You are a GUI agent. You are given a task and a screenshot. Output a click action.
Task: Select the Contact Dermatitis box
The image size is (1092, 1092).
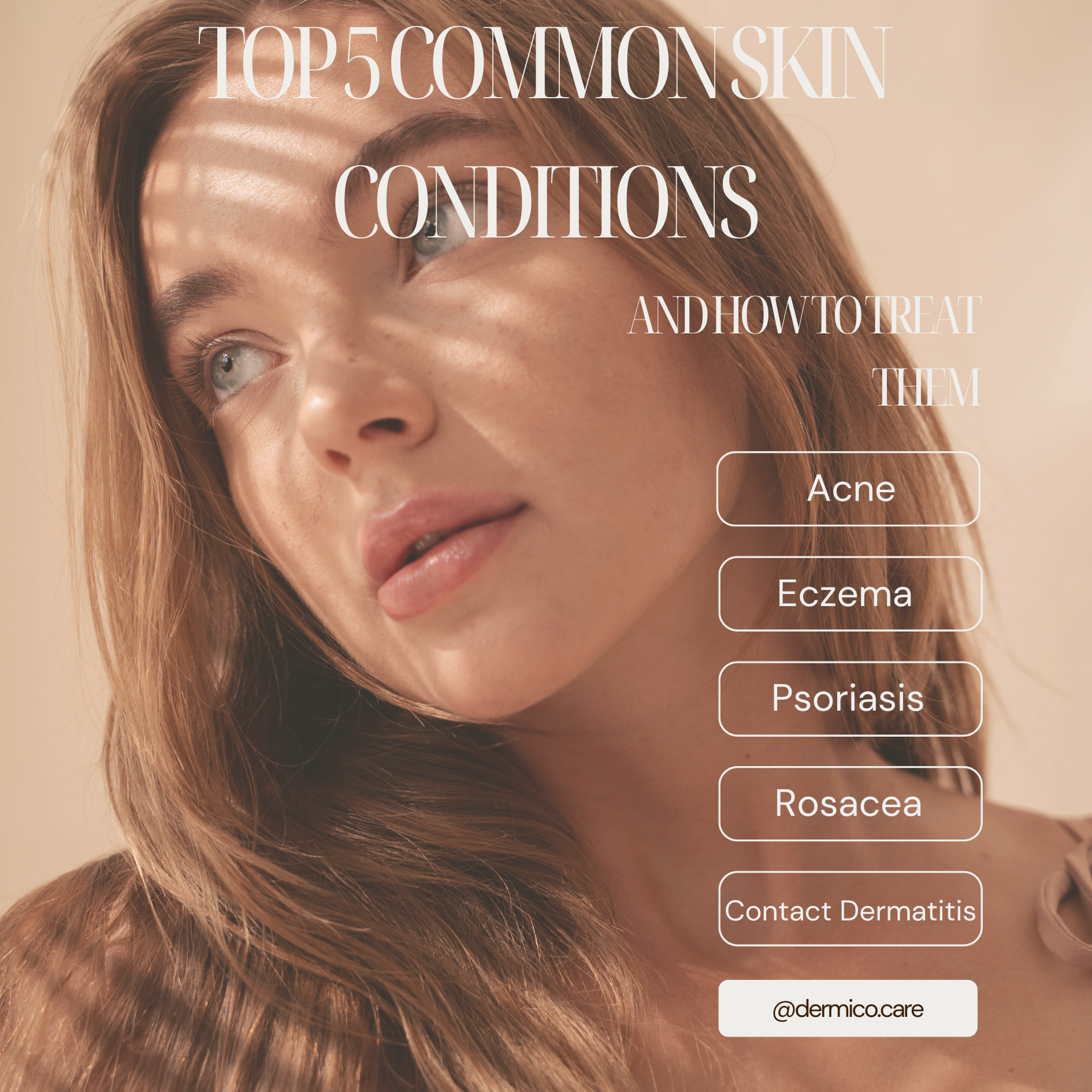(850, 908)
